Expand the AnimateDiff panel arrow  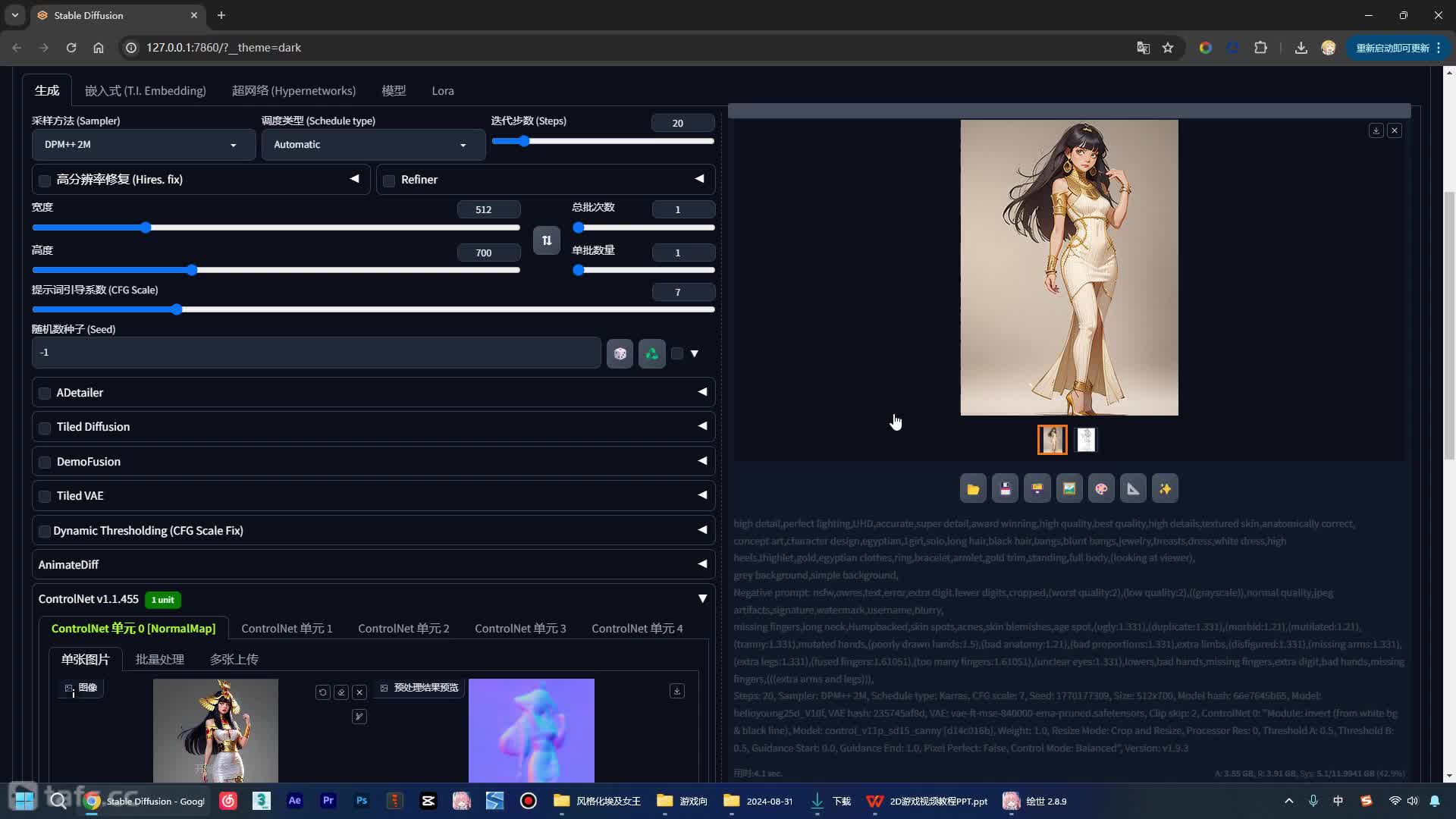(702, 564)
